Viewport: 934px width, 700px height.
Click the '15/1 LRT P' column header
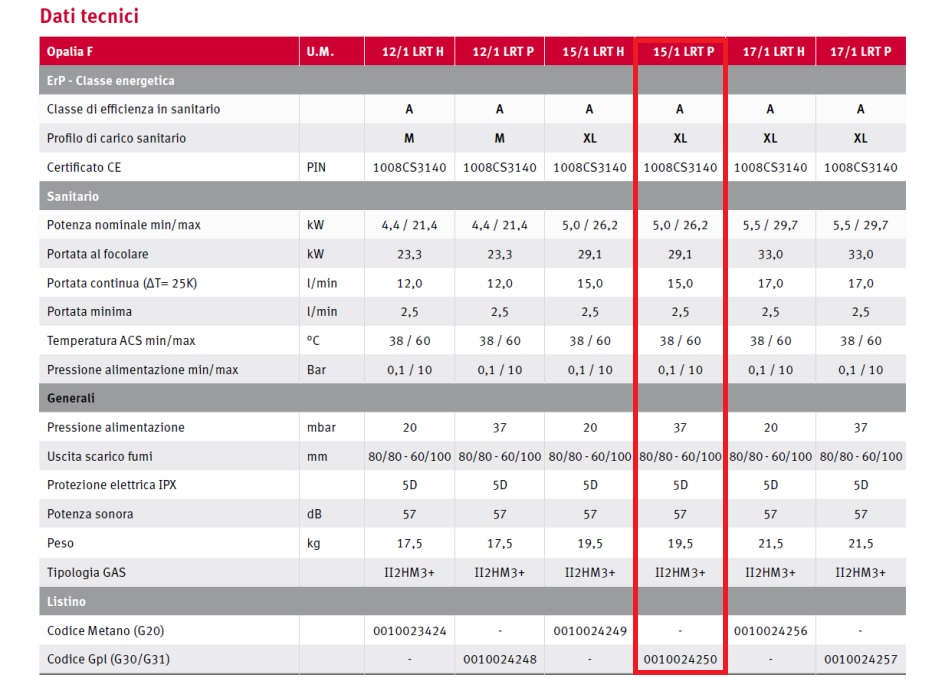(680, 52)
